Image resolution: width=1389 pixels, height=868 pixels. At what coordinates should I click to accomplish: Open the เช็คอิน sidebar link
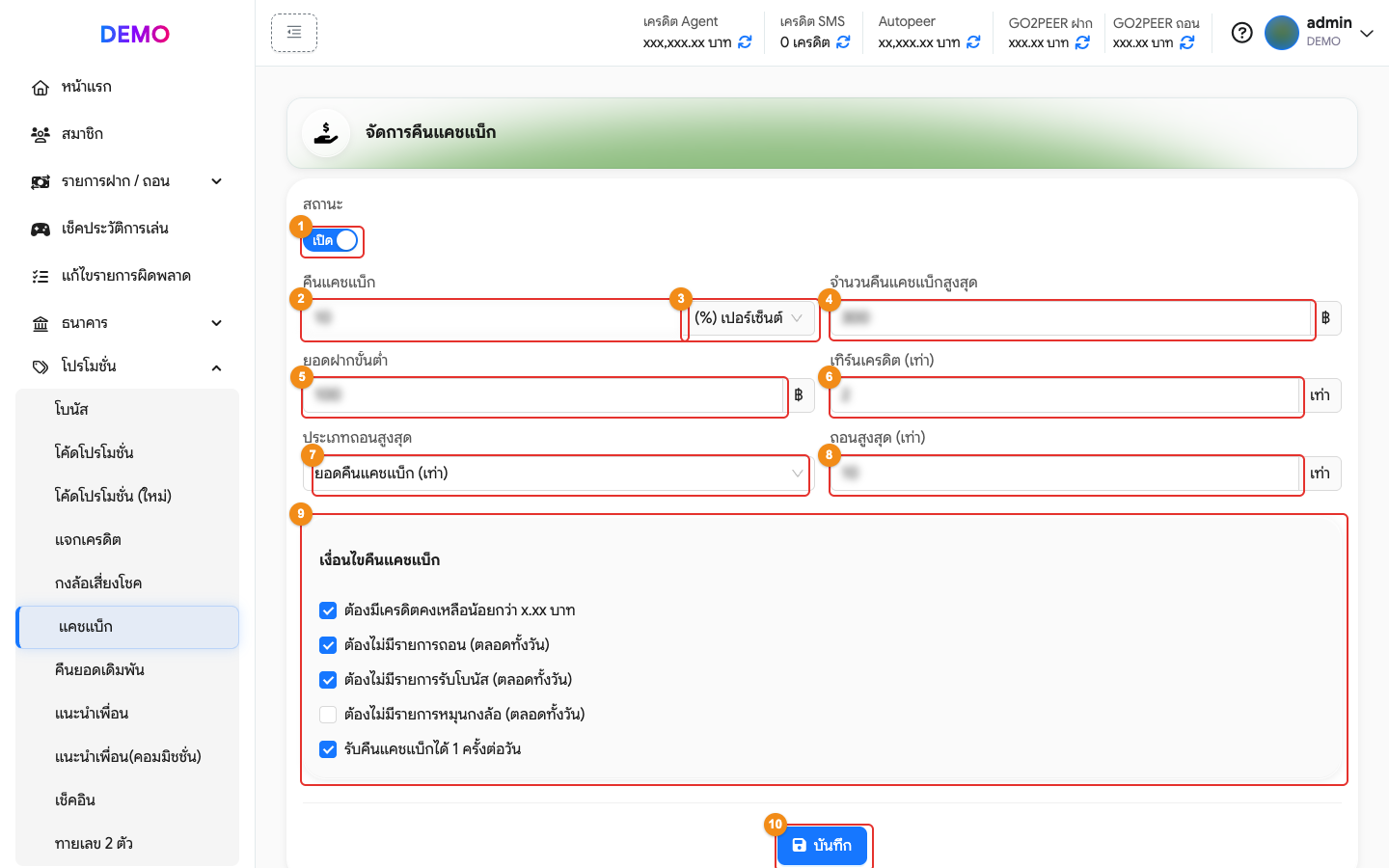pos(127,800)
